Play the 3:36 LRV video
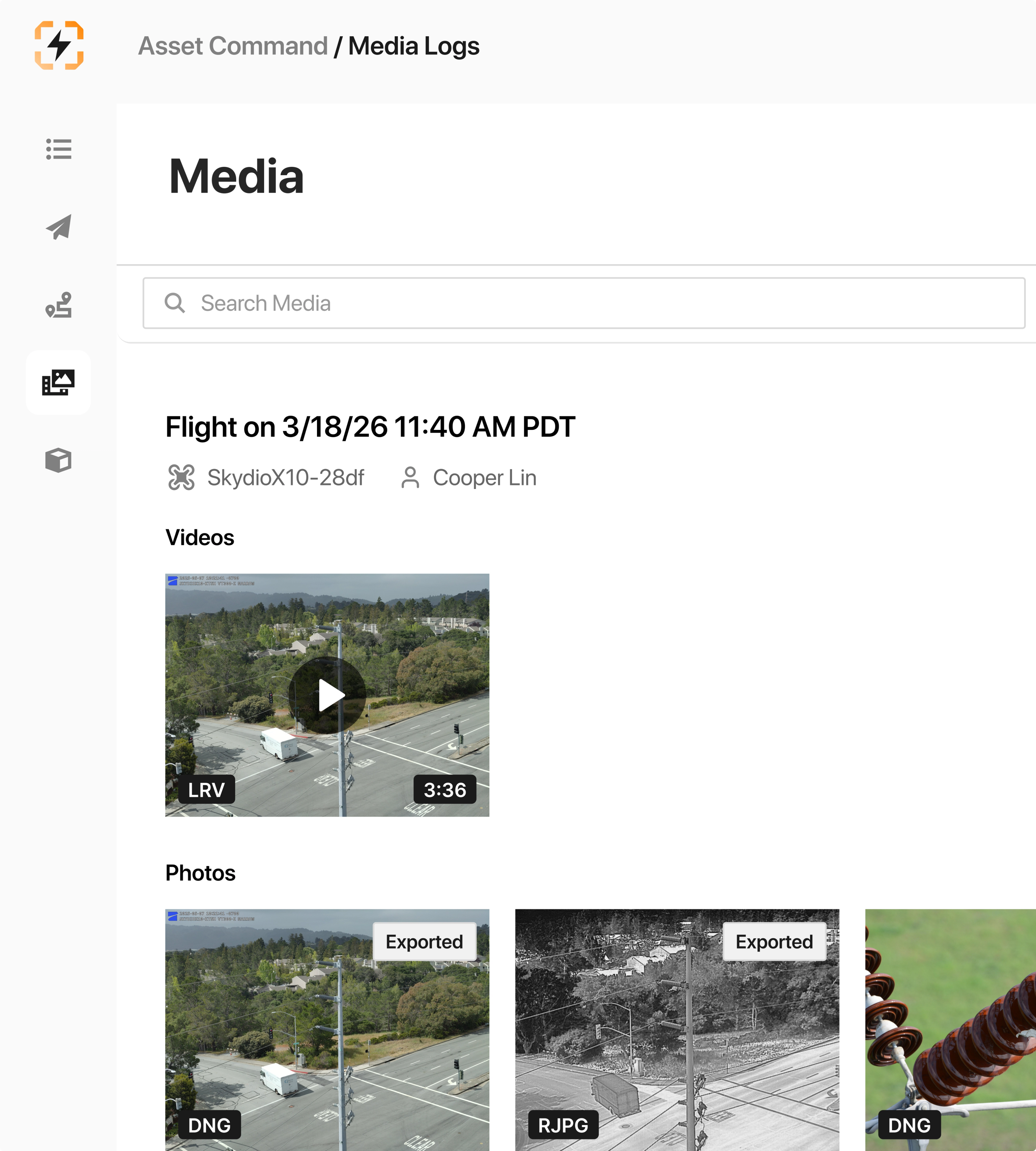The height and width of the screenshot is (1151, 1036). click(327, 695)
